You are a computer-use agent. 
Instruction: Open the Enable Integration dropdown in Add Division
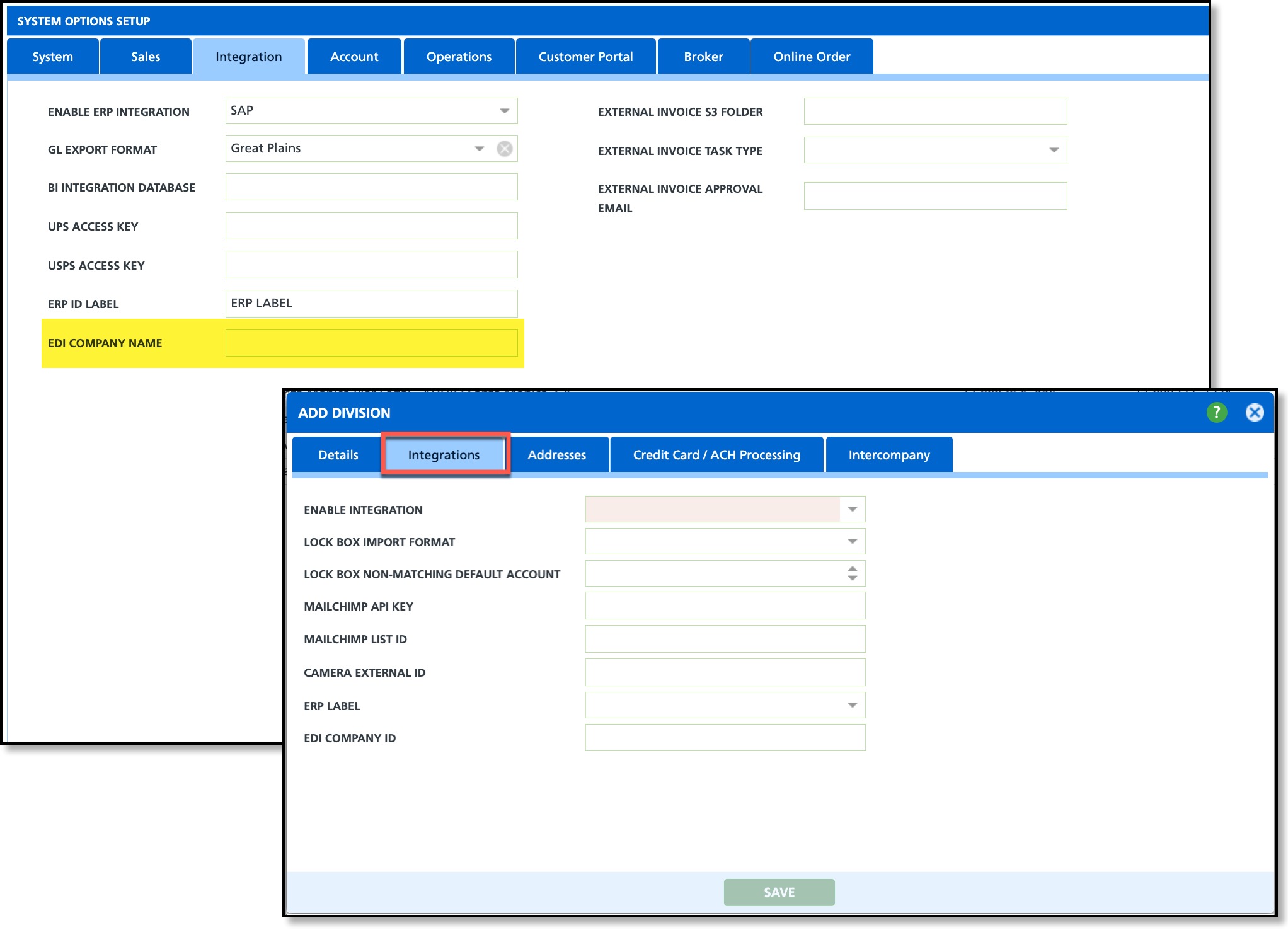pyautogui.click(x=852, y=509)
